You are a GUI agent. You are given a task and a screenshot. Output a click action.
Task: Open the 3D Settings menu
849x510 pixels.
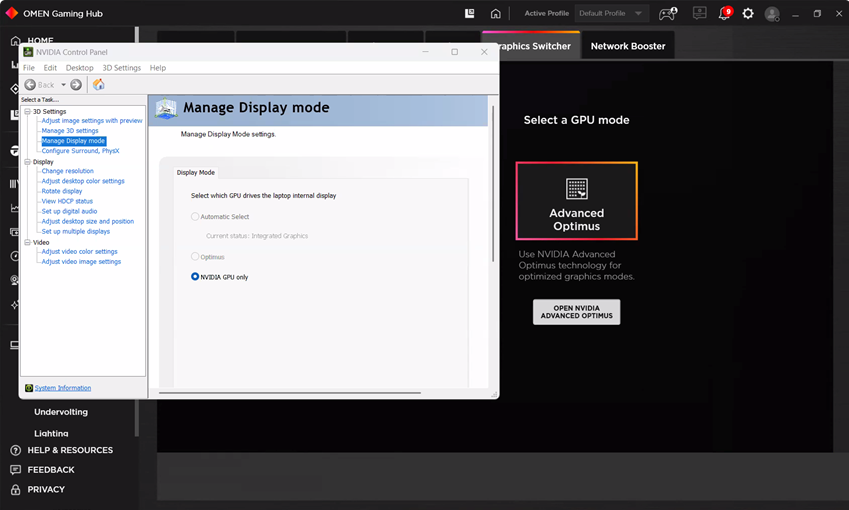pos(122,68)
